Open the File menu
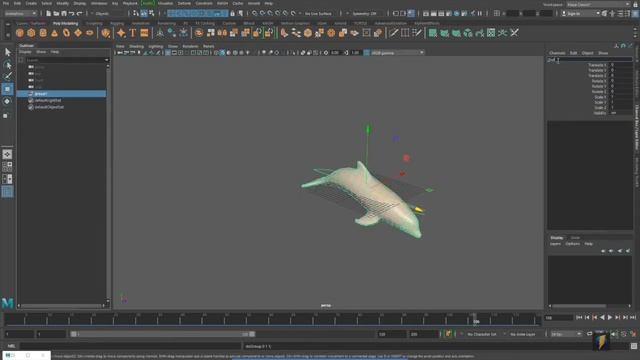The height and width of the screenshot is (360, 640). click(x=6, y=3)
